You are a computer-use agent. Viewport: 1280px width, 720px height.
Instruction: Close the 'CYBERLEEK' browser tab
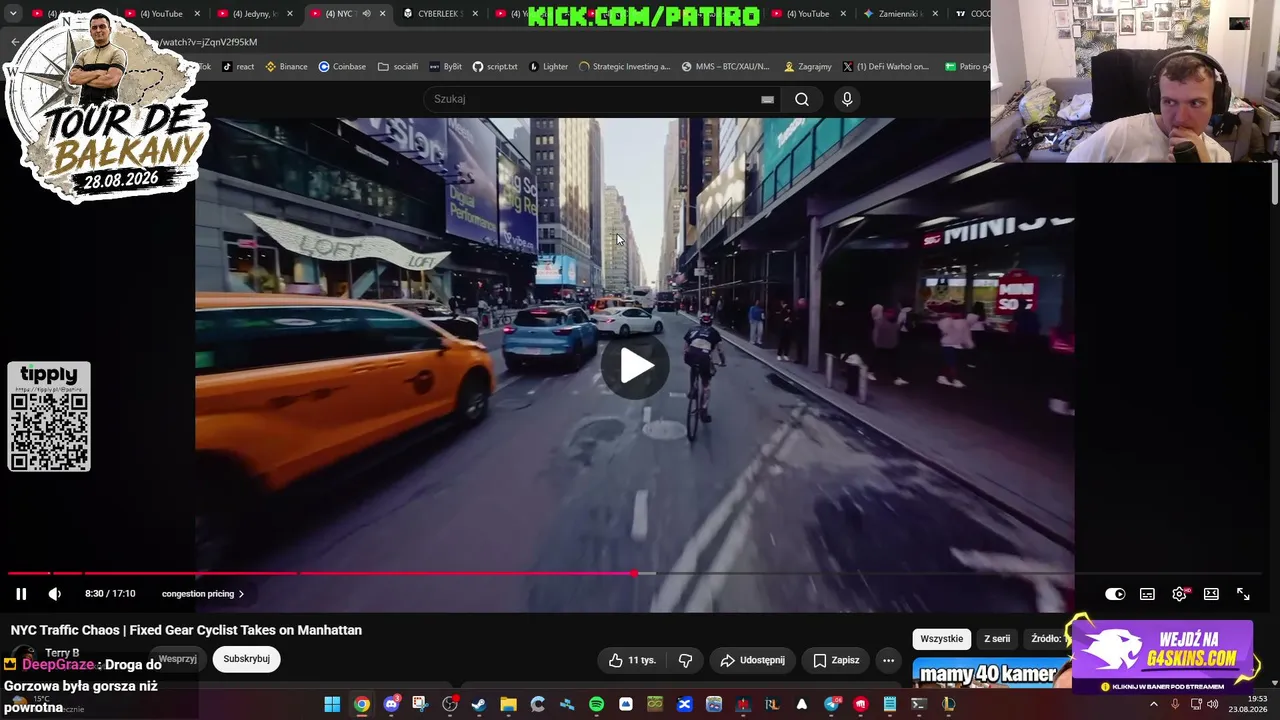(475, 14)
